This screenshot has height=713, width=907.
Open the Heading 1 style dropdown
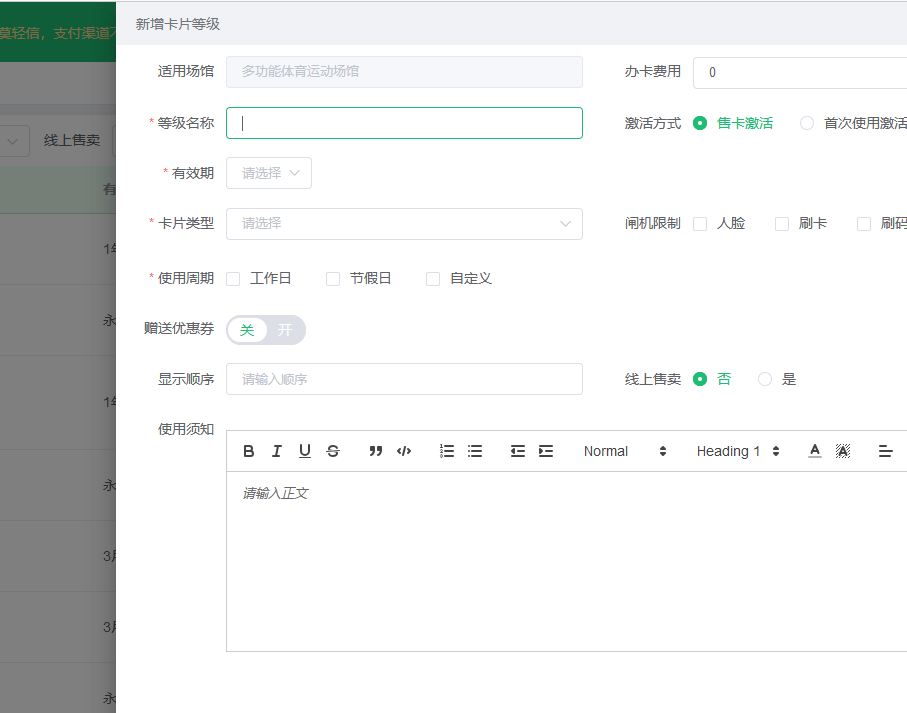(x=738, y=451)
